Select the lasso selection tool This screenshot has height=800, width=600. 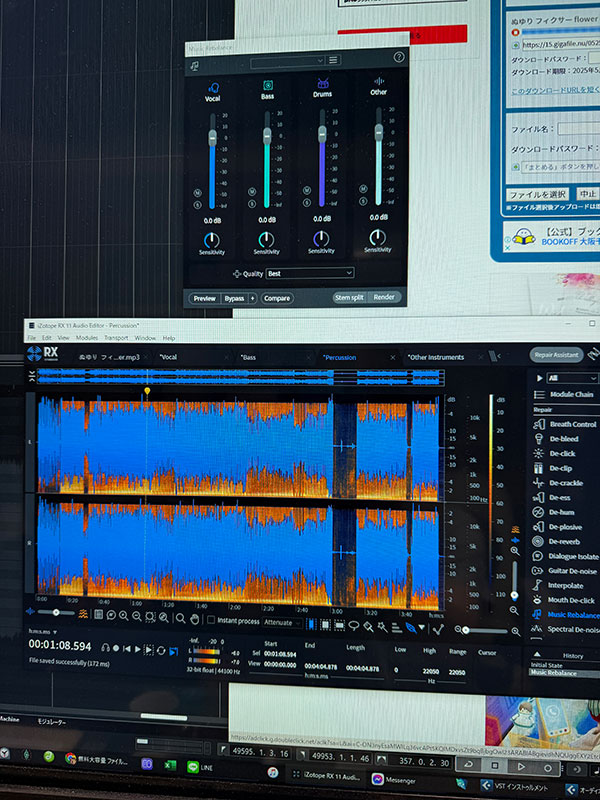pos(354,626)
